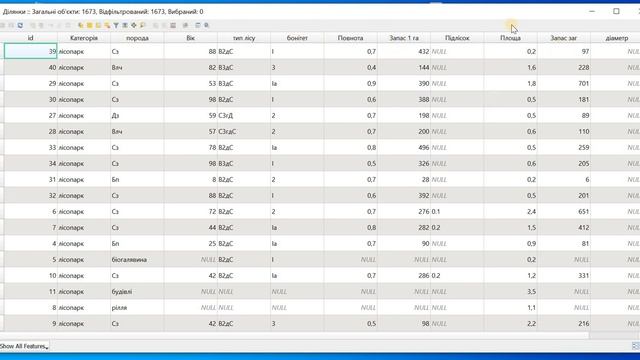
Task: Reload the attribute table with refresh icon
Action: pyautogui.click(x=20, y=25)
